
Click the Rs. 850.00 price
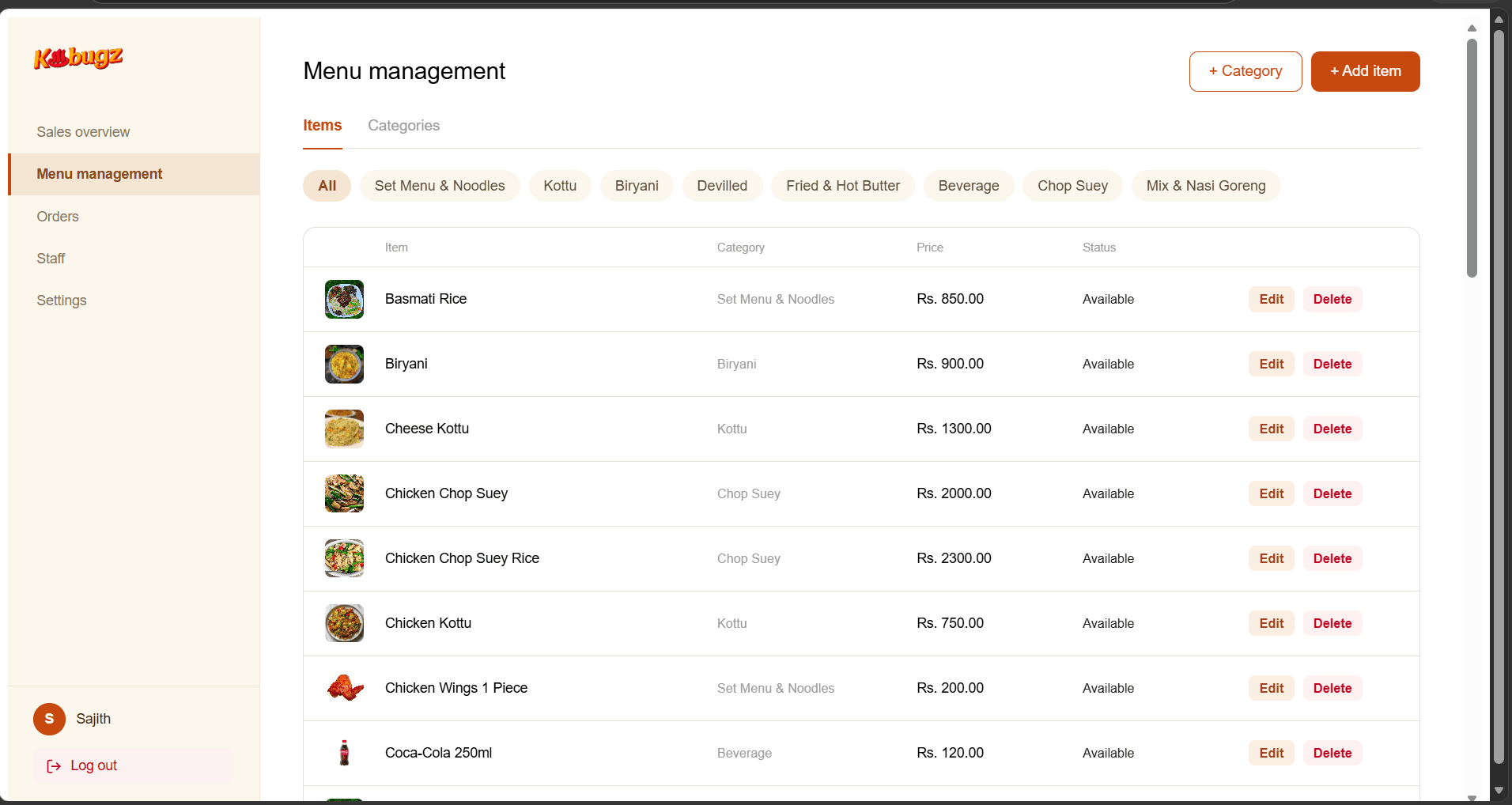coord(950,299)
